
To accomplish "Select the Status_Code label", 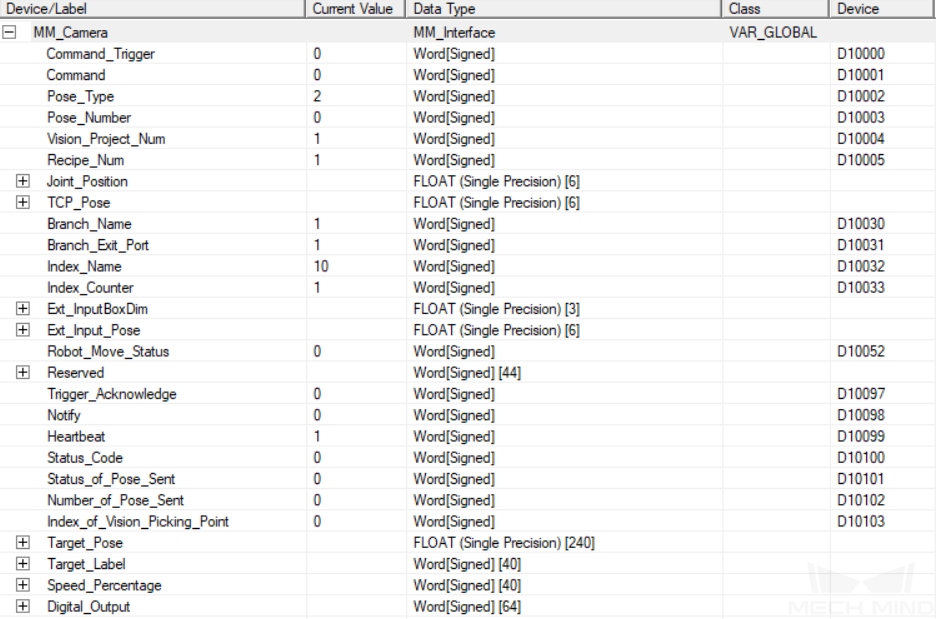I will 85,458.
